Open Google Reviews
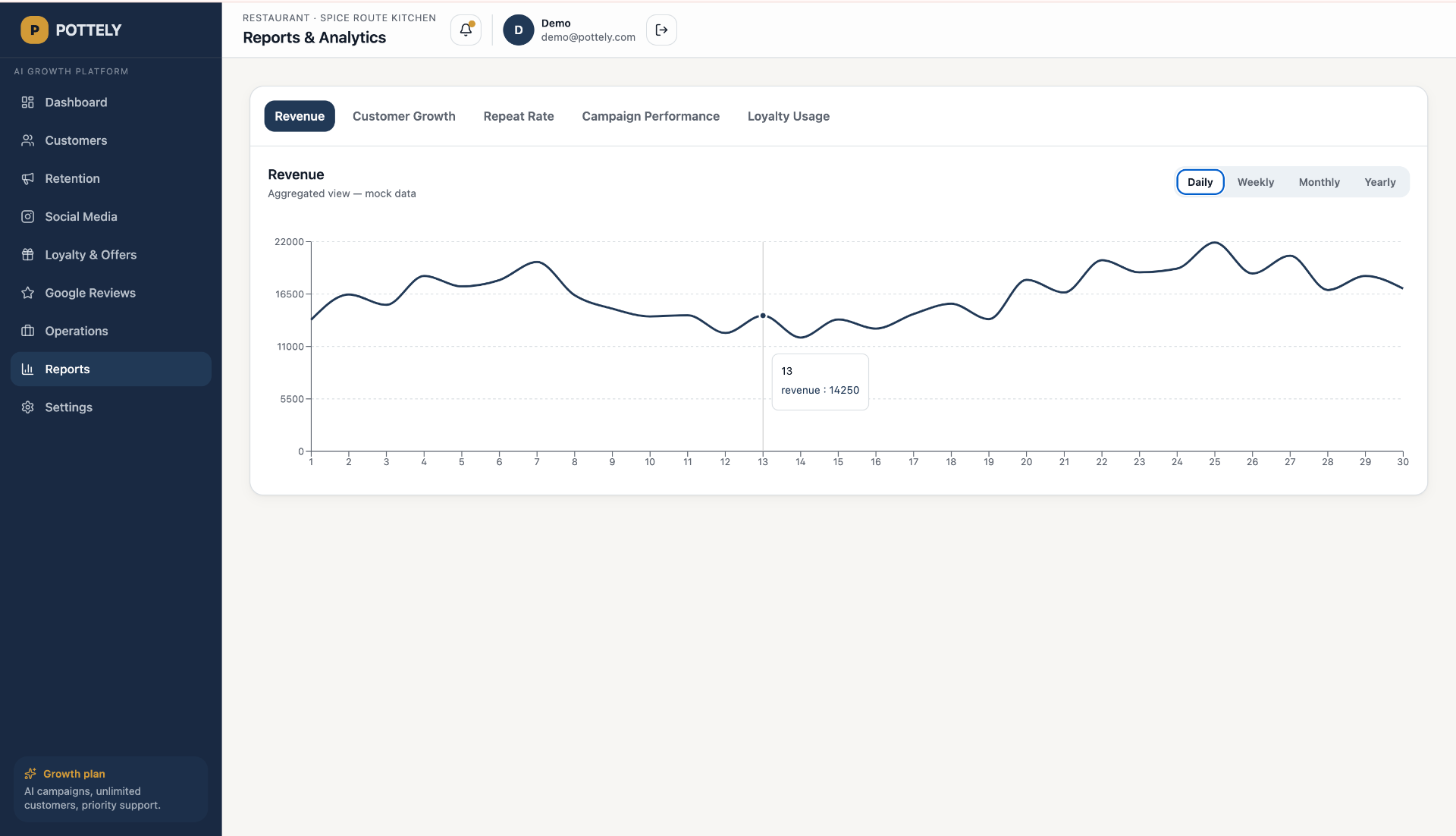 pyautogui.click(x=111, y=293)
